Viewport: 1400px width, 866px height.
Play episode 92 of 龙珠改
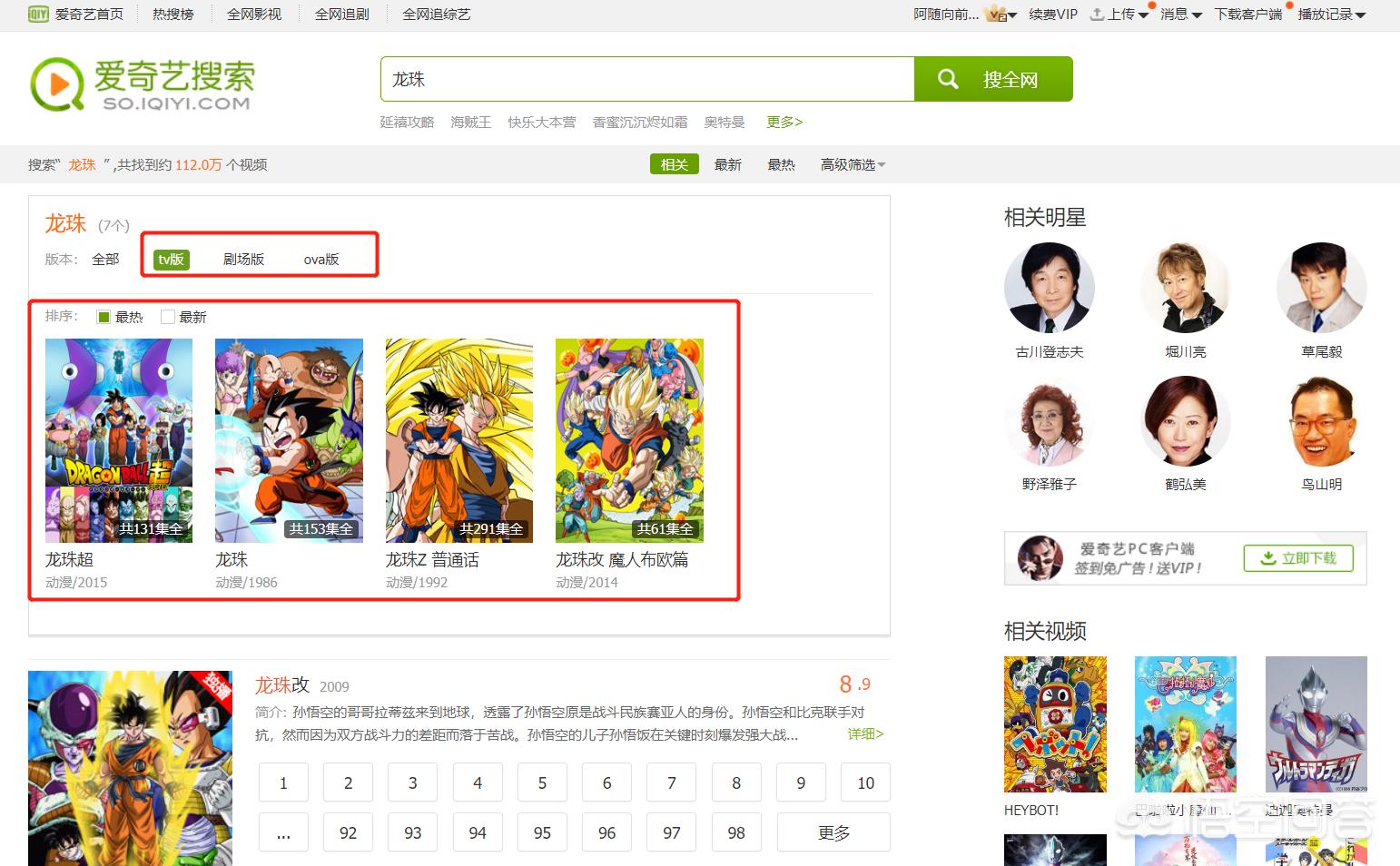coord(348,832)
